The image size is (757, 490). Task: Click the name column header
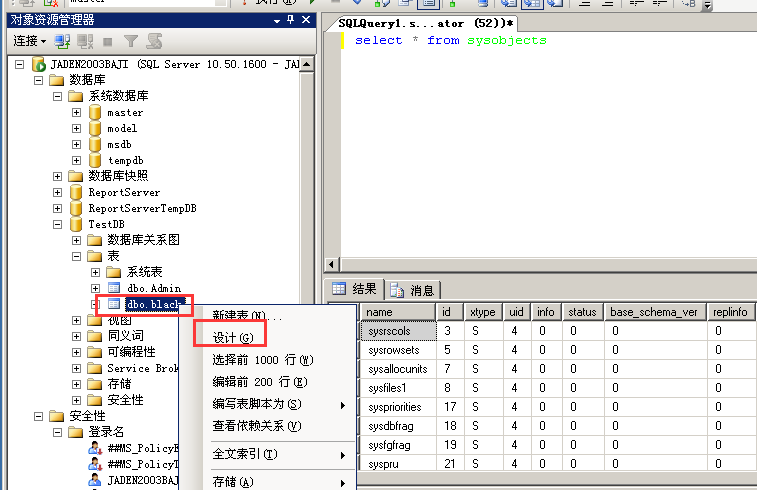tap(398, 312)
